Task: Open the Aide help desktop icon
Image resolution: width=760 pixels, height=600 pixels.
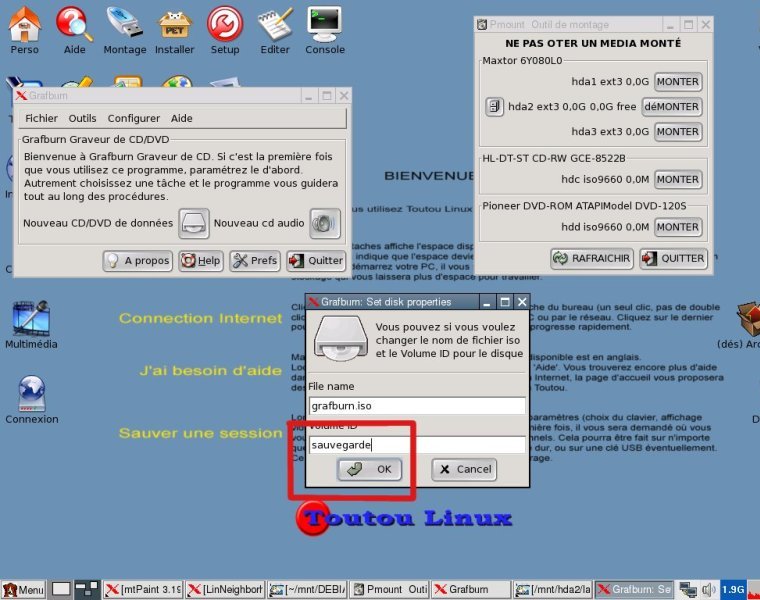Action: click(74, 24)
